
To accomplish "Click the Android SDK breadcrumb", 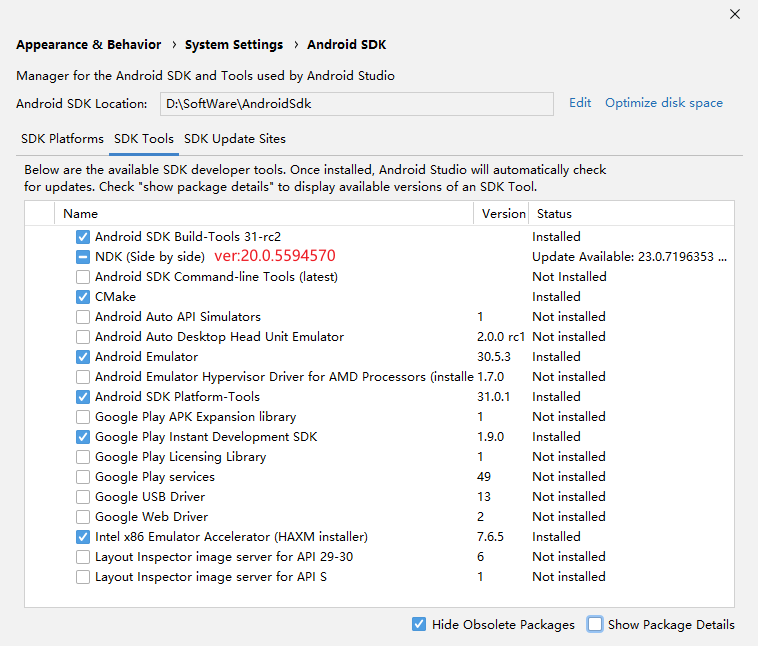I will pyautogui.click(x=347, y=44).
